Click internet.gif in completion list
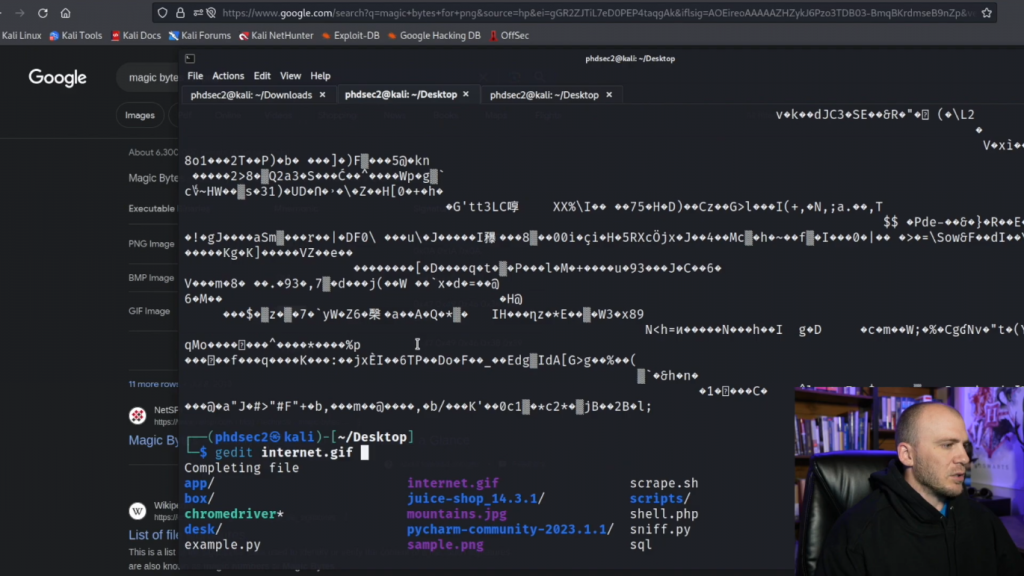 [x=453, y=483]
